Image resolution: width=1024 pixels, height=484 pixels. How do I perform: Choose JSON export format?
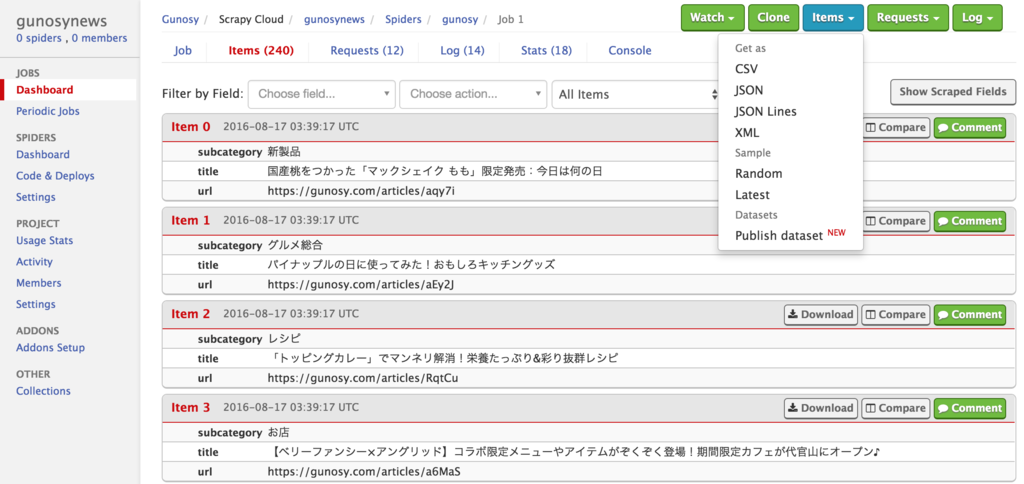pyautogui.click(x=748, y=90)
